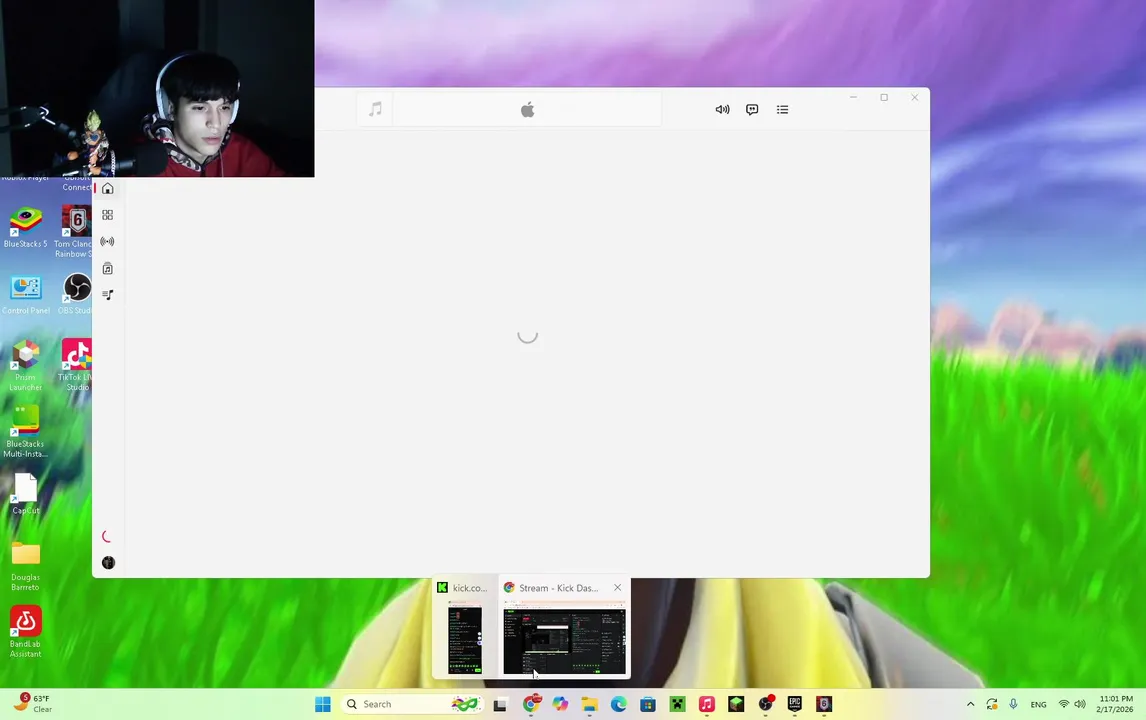Open the Minecraft grass block taskbar icon
Screen dimensions: 1146x720
pos(736,704)
